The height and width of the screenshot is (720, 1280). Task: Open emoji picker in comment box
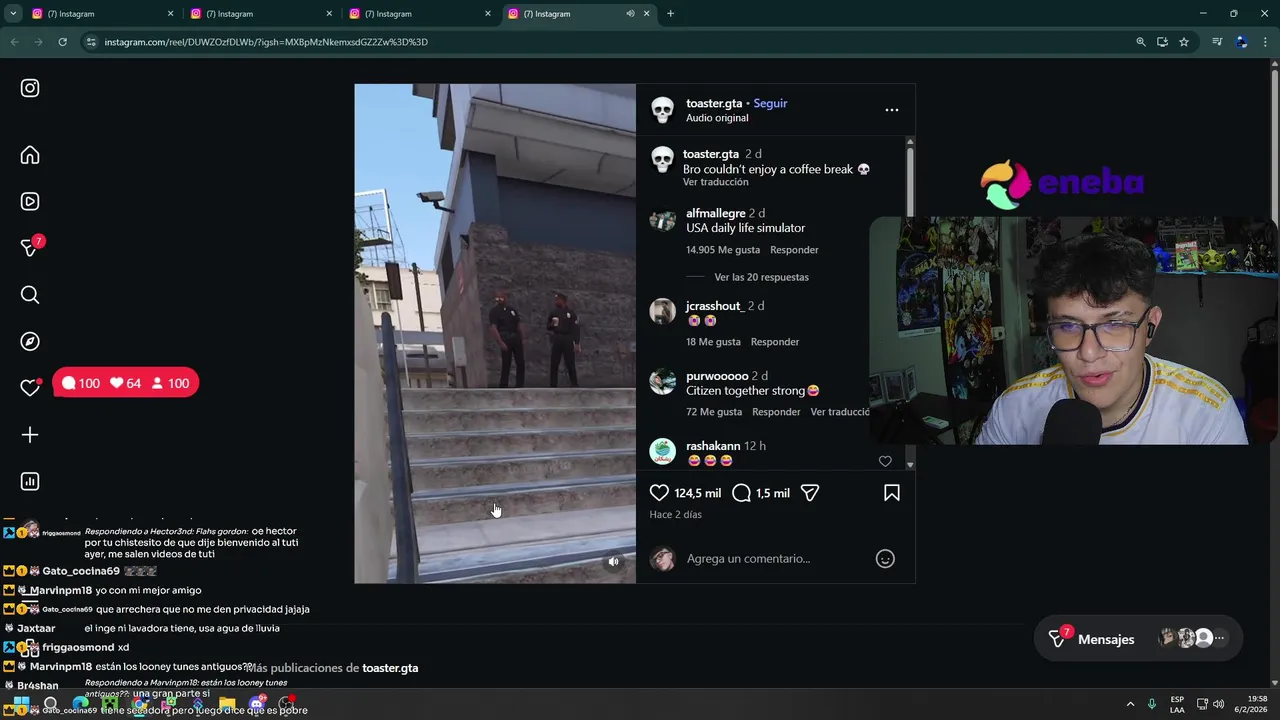(x=885, y=559)
